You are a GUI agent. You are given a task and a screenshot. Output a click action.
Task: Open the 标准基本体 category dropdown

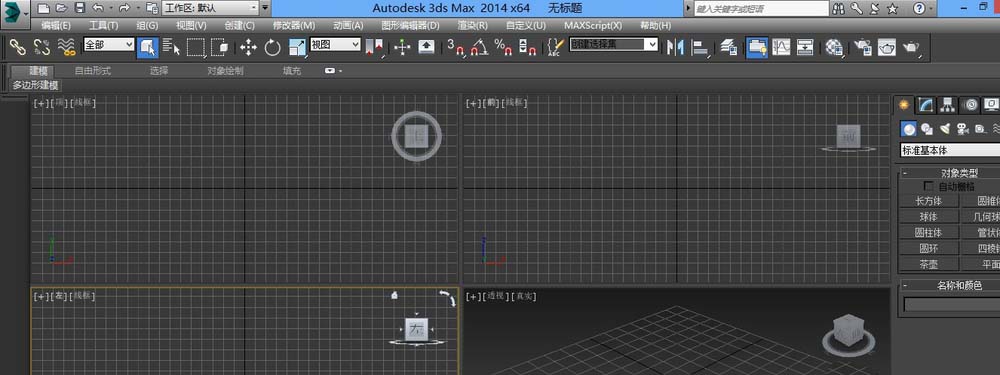click(x=950, y=151)
